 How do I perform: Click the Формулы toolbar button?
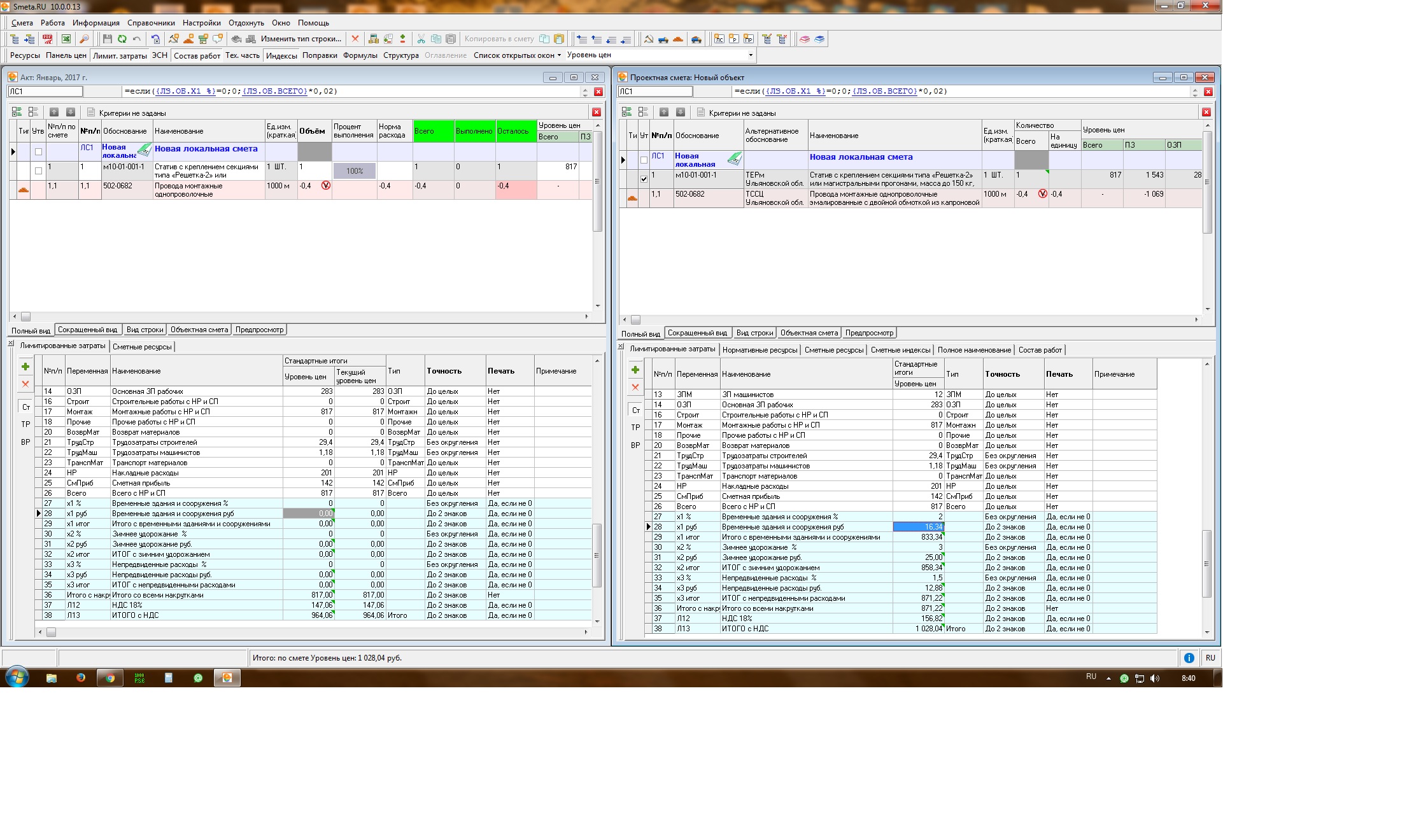(360, 55)
